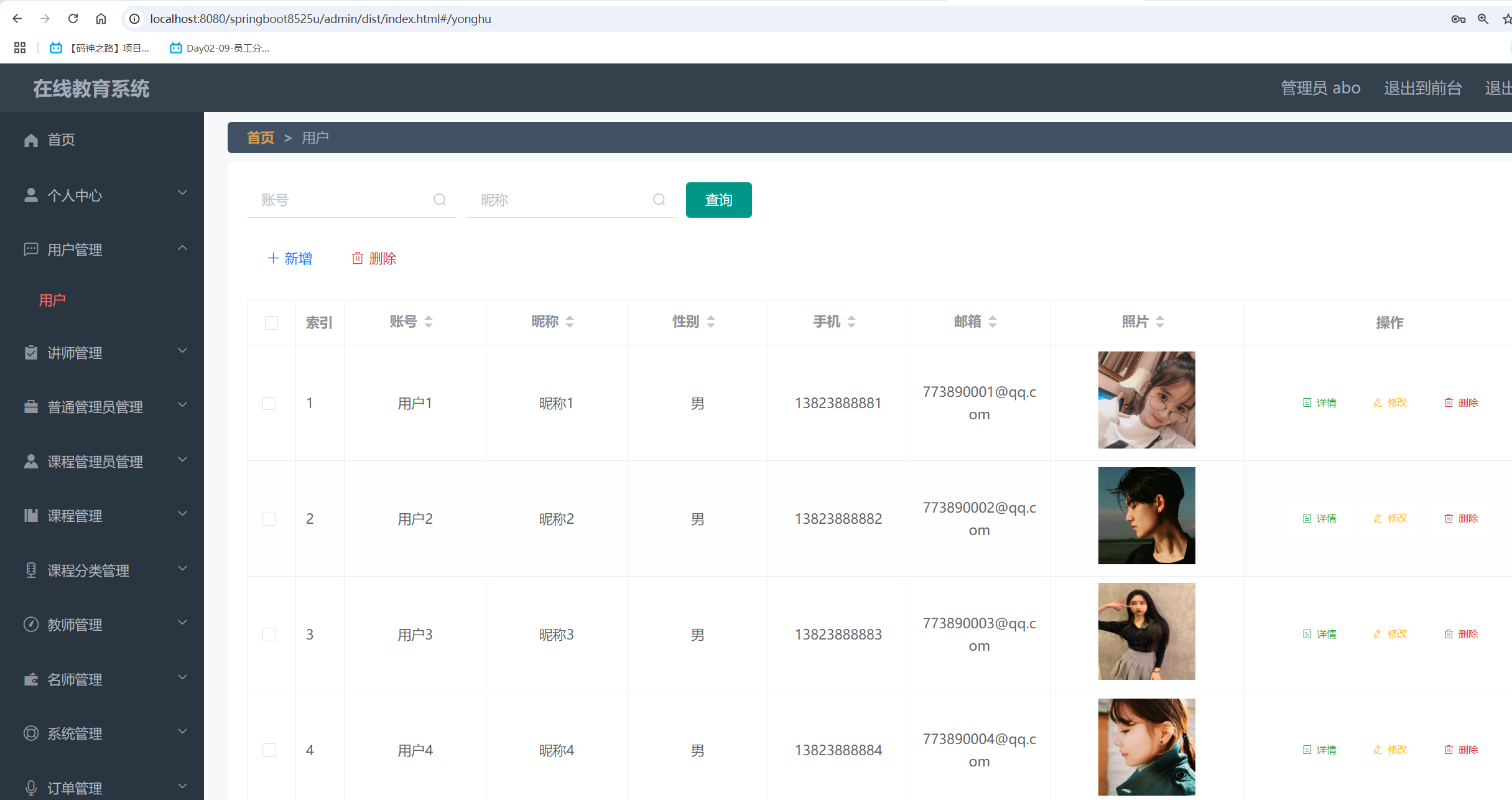Viewport: 1512px width, 800px height.
Task: Click the 讲师管理 sidebar icon
Action: (x=31, y=353)
